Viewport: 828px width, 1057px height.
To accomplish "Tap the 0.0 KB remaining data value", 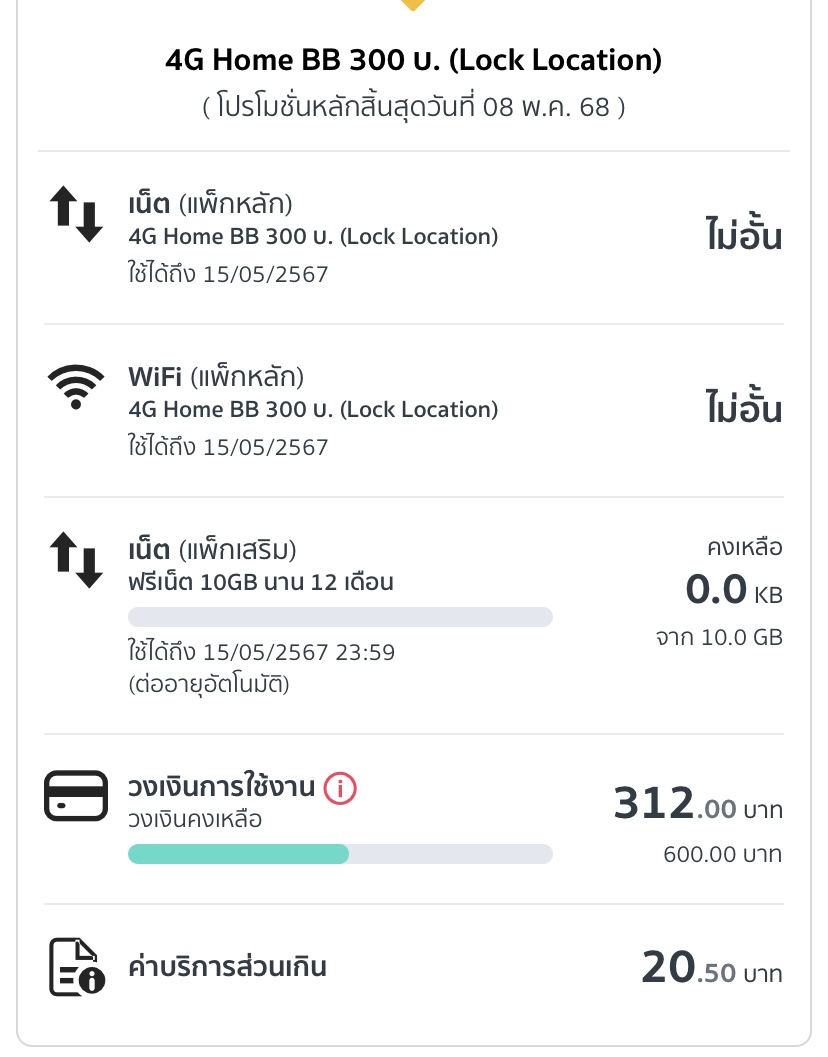I will pyautogui.click(x=734, y=591).
